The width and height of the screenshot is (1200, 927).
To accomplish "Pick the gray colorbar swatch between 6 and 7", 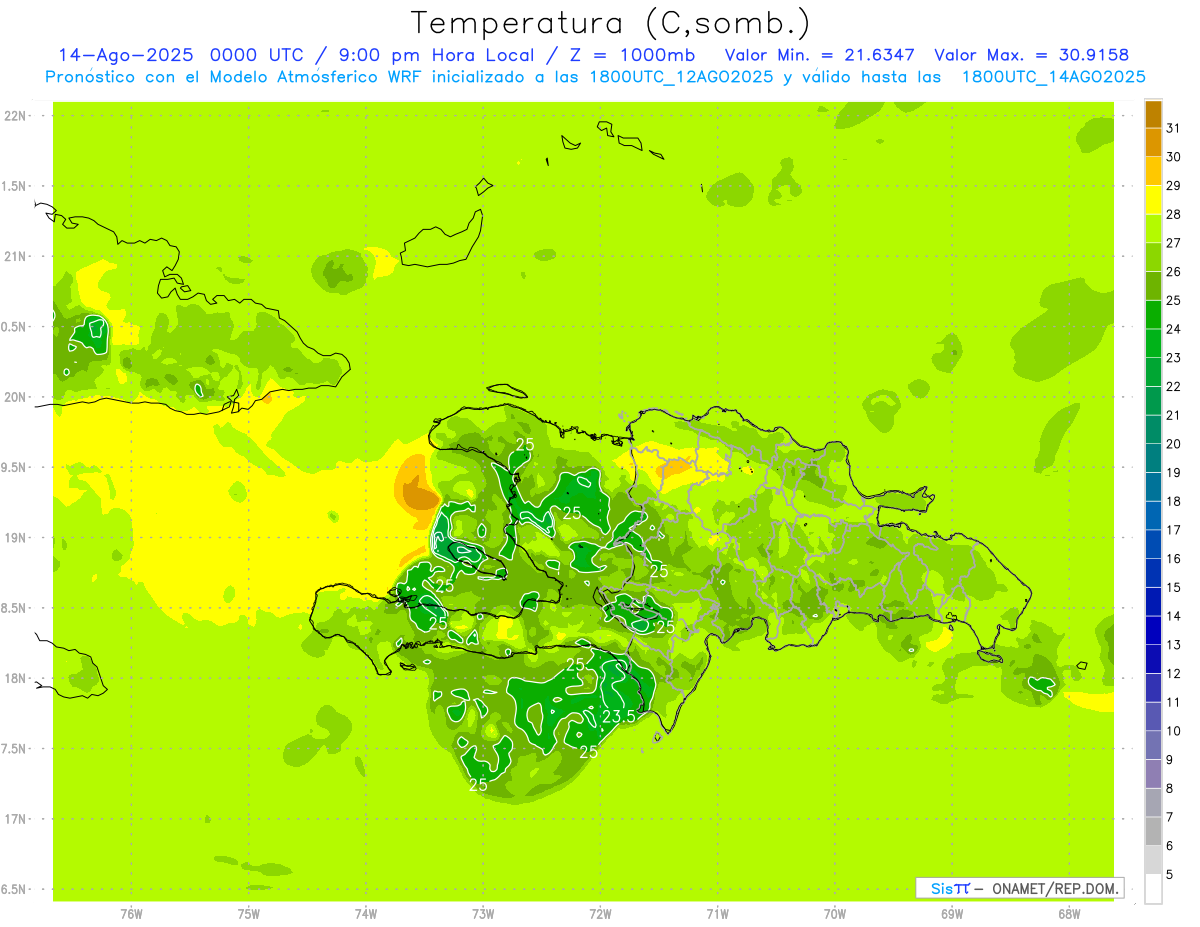I will [x=1153, y=831].
